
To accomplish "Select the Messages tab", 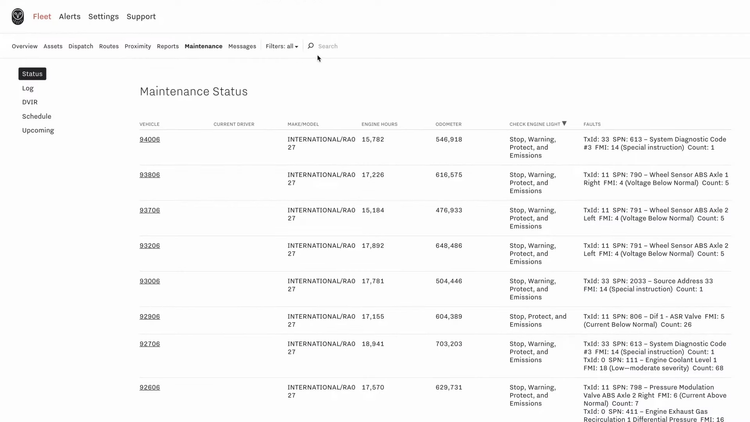I will (x=242, y=46).
